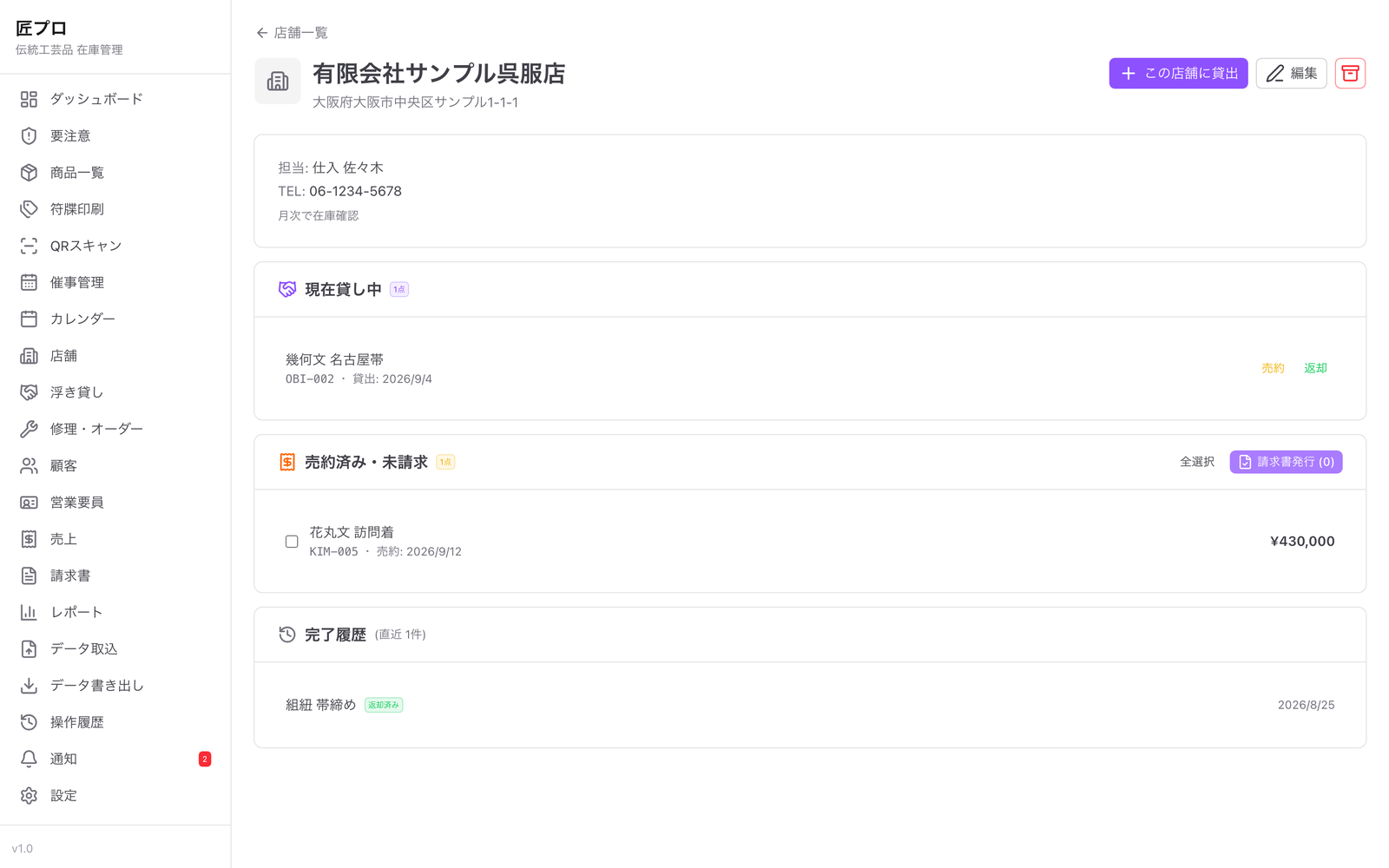This screenshot has width=1389, height=868.
Task: Click the store address text
Action: tap(415, 102)
